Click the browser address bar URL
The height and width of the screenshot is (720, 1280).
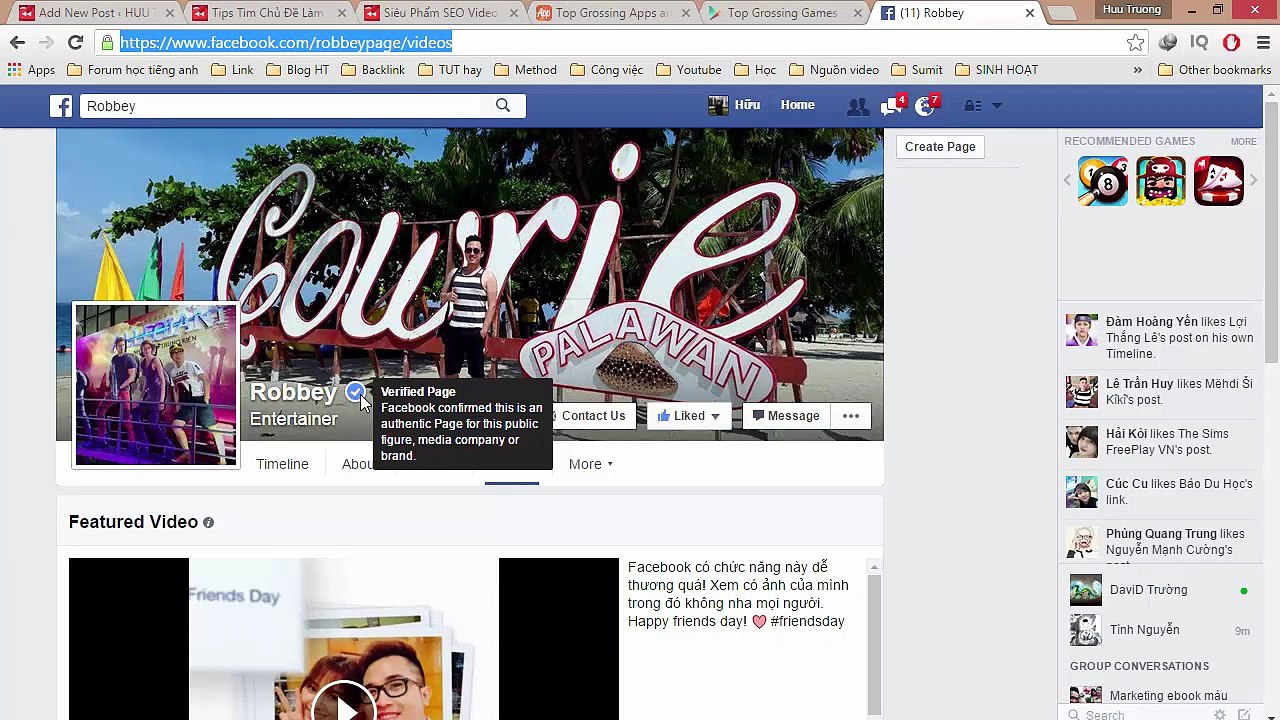coord(286,42)
